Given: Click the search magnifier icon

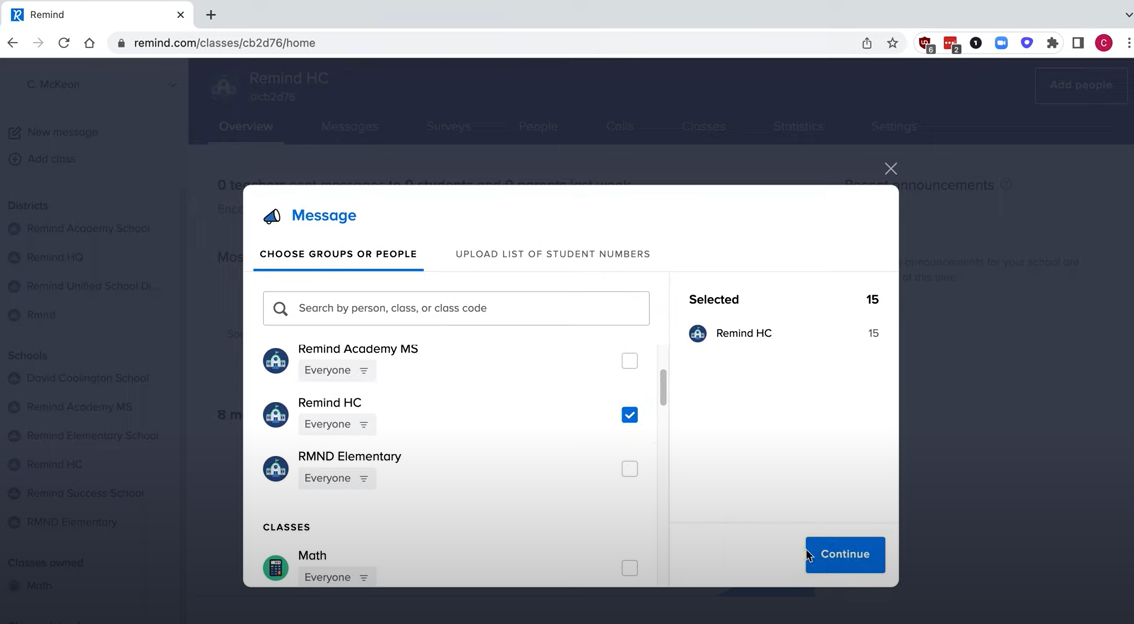Looking at the screenshot, I should coord(281,309).
